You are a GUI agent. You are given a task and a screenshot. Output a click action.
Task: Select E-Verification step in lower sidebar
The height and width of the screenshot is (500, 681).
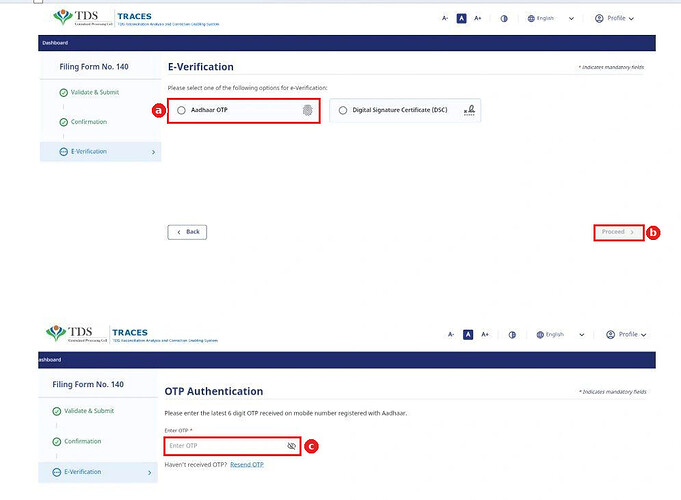98,472
